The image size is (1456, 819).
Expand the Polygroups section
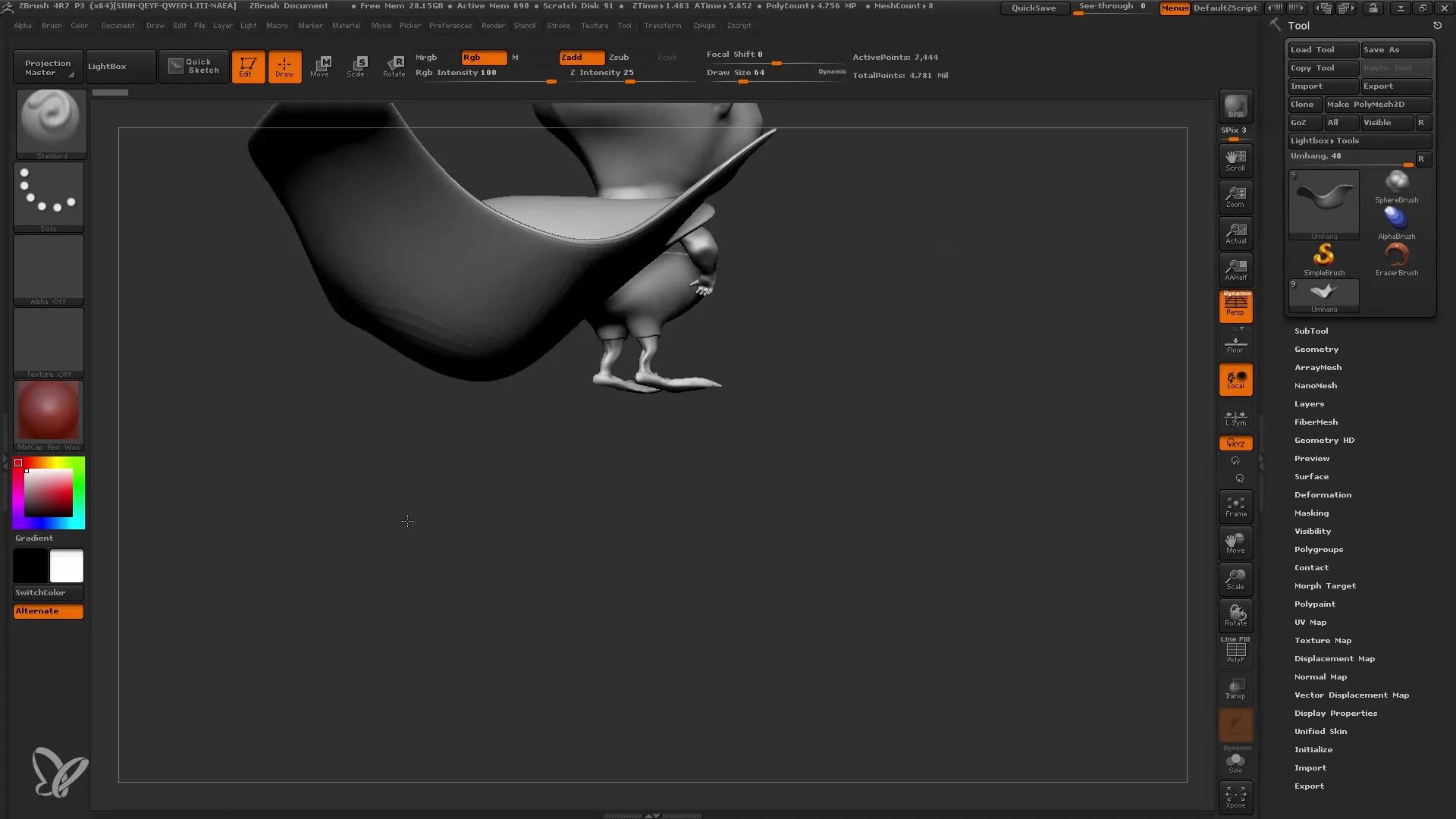pyautogui.click(x=1319, y=549)
